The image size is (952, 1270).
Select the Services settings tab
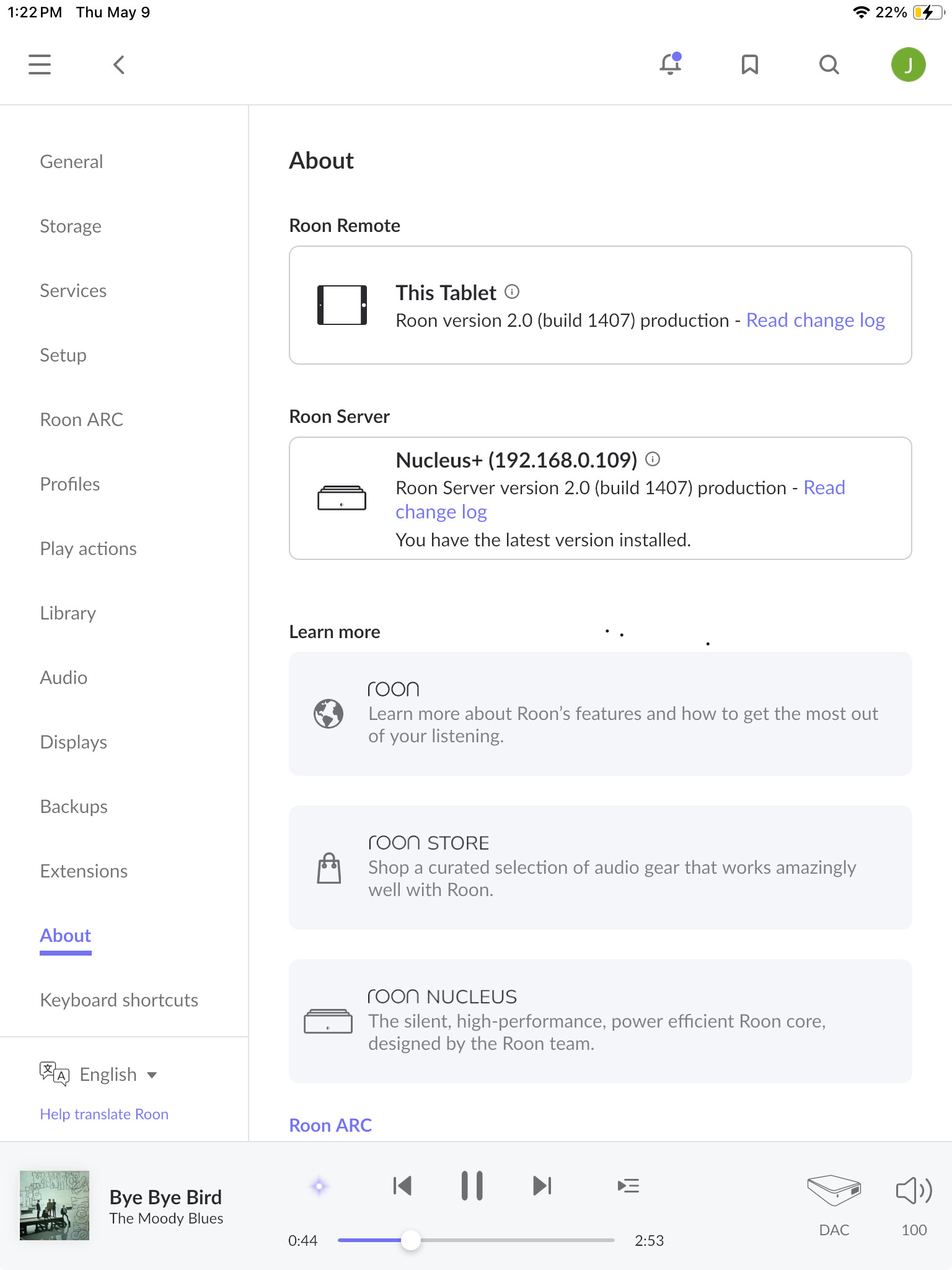click(73, 290)
